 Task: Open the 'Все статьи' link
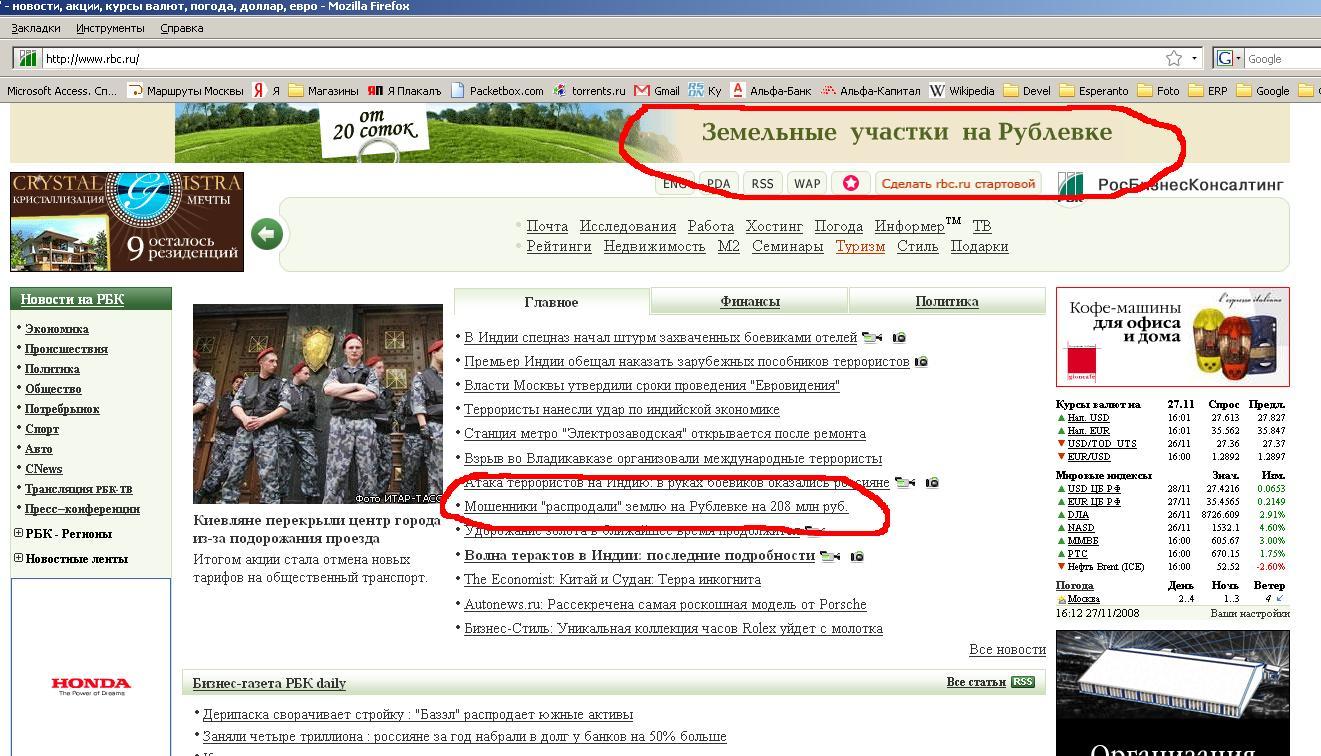point(976,682)
